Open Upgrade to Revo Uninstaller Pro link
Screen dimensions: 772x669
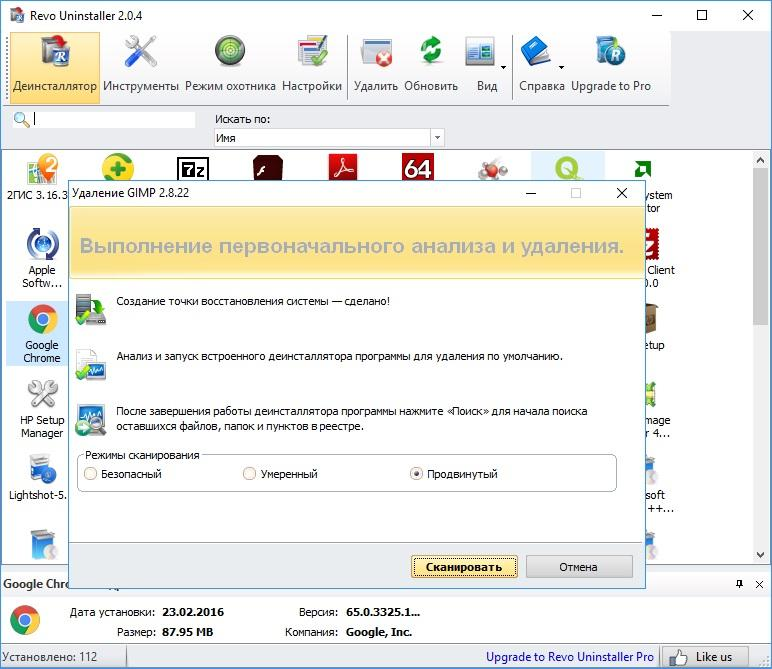click(x=570, y=657)
